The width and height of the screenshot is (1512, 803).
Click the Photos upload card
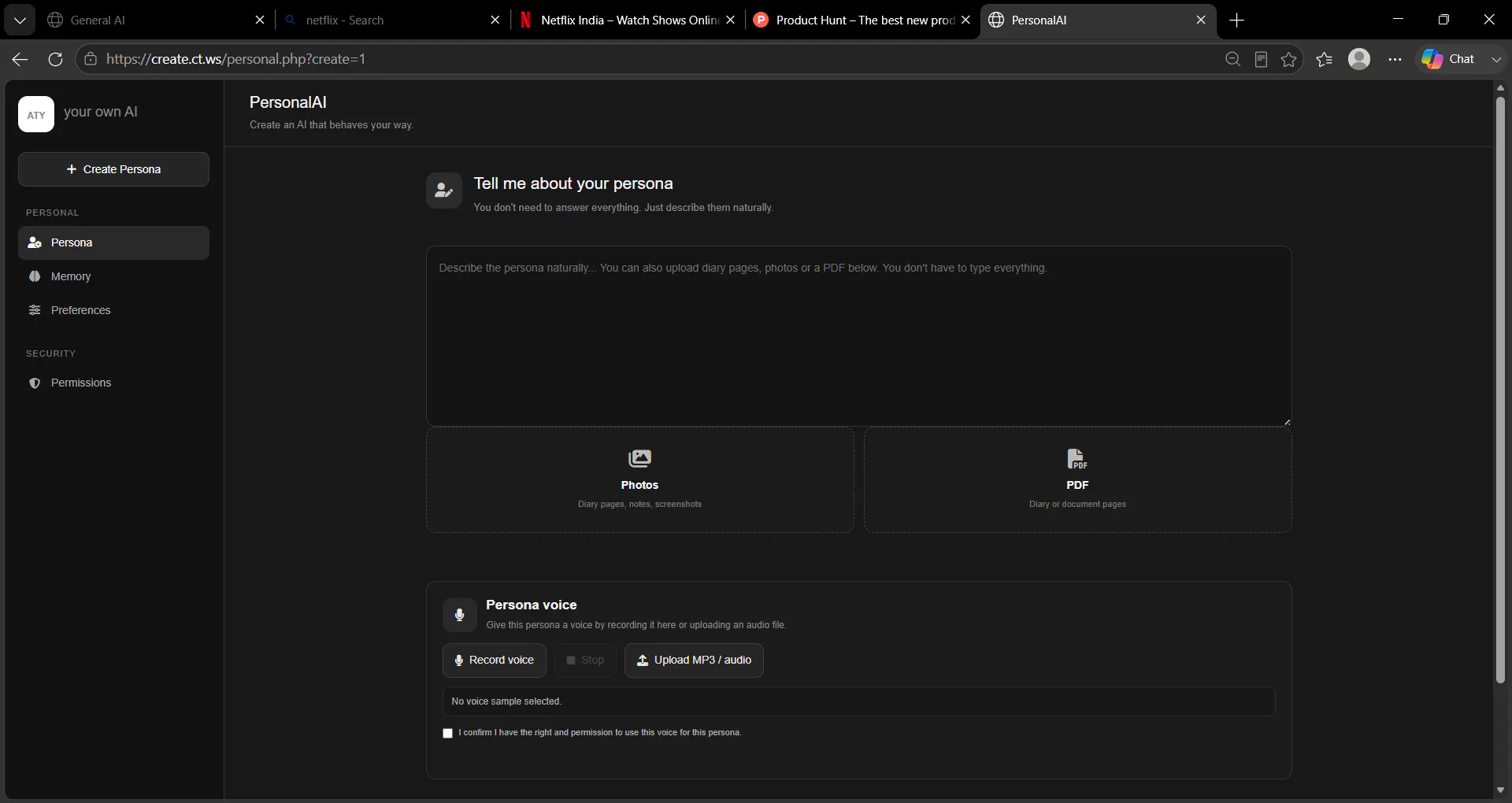coord(639,480)
